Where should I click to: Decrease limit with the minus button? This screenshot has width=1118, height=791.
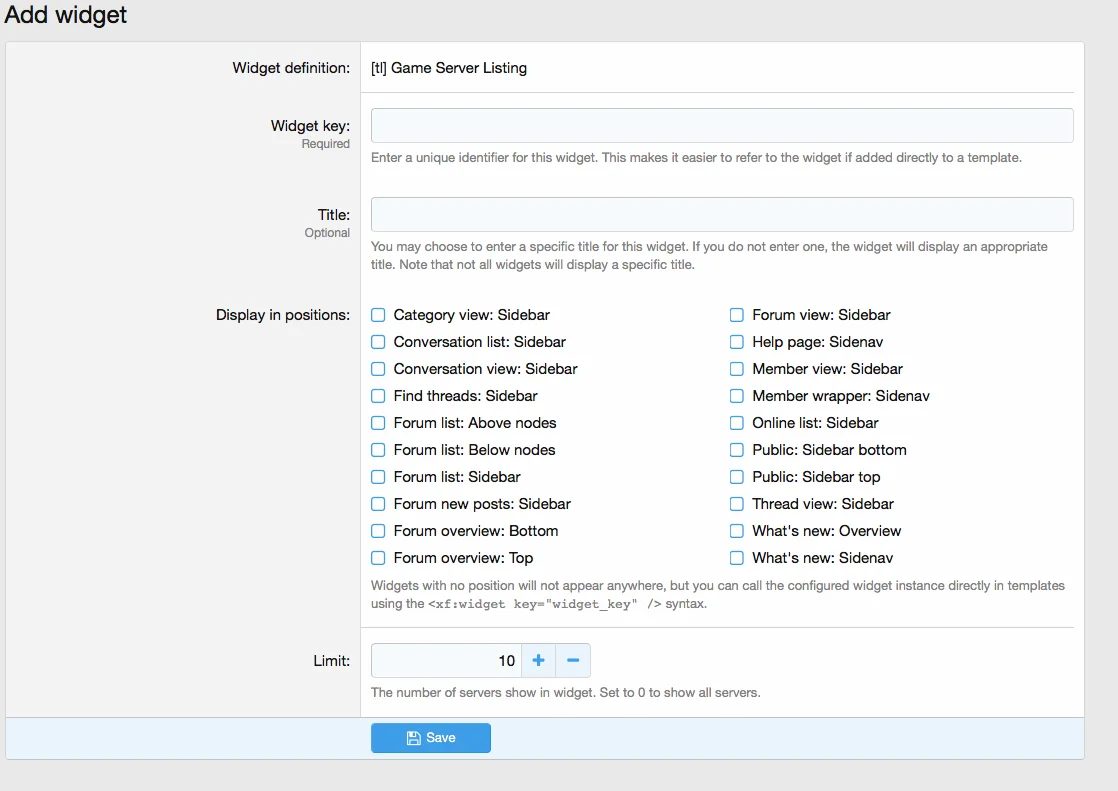point(573,660)
